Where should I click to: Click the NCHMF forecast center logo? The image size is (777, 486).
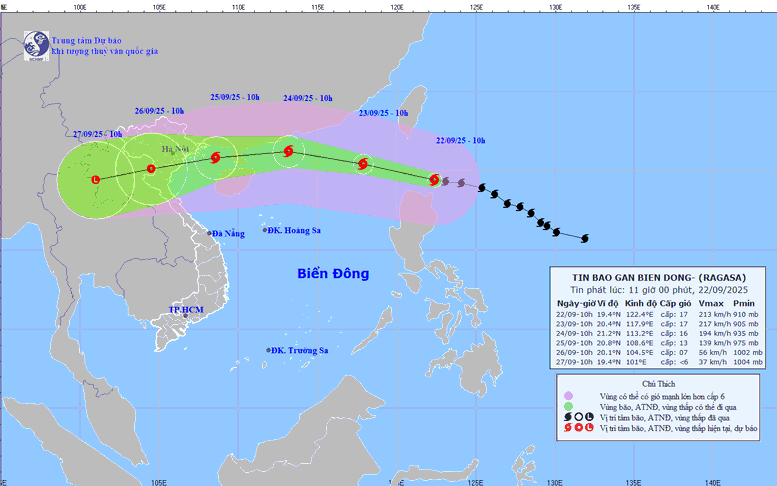point(37,44)
